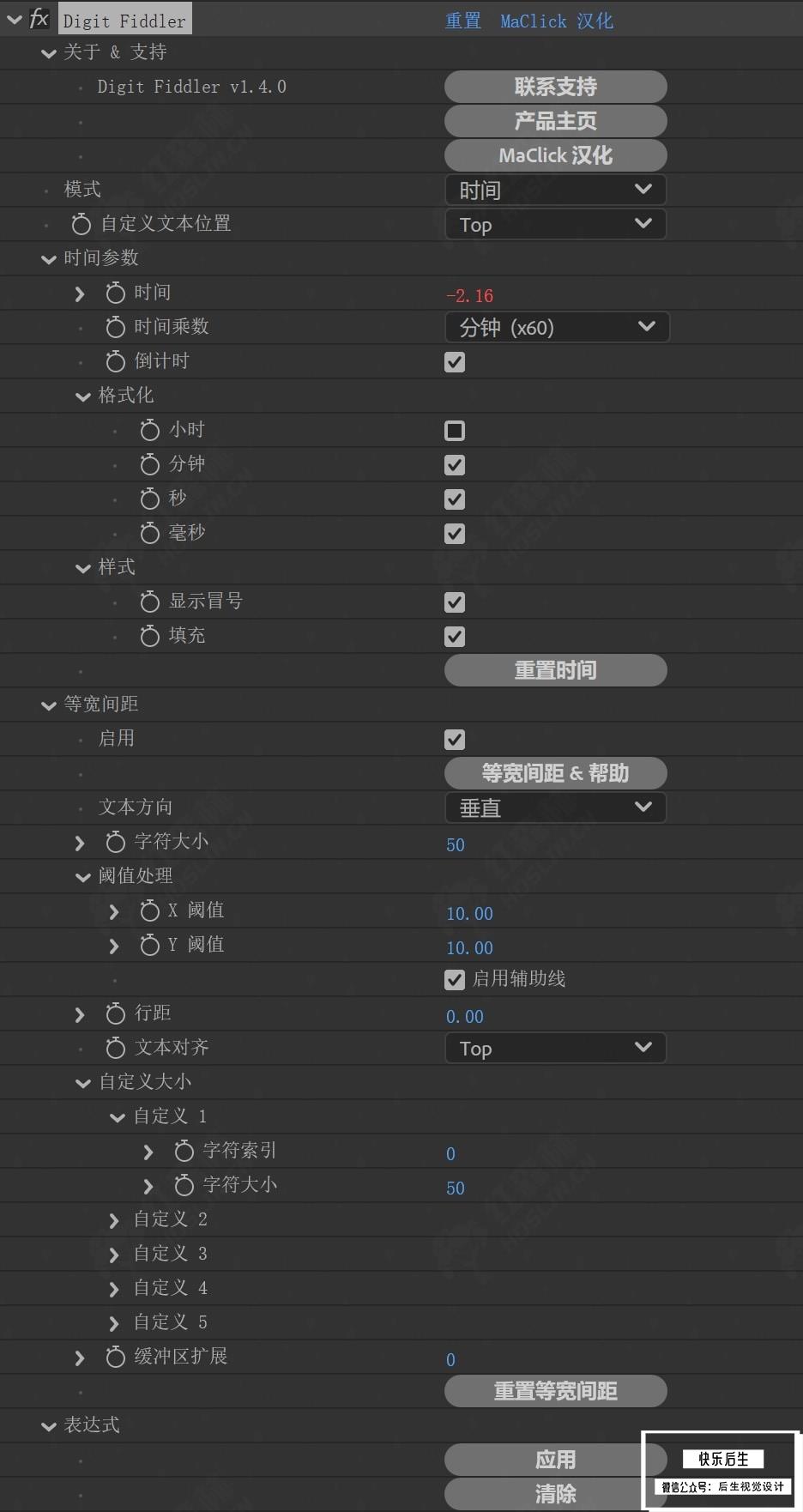The image size is (803, 1512).
Task: Click stopwatch icon beside 倒计时
Action: coord(115,361)
